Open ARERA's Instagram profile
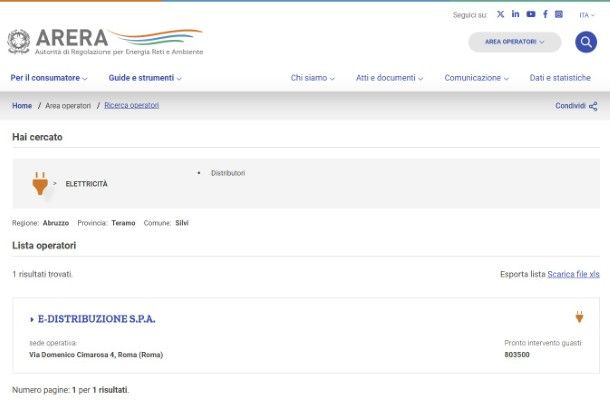 click(559, 14)
